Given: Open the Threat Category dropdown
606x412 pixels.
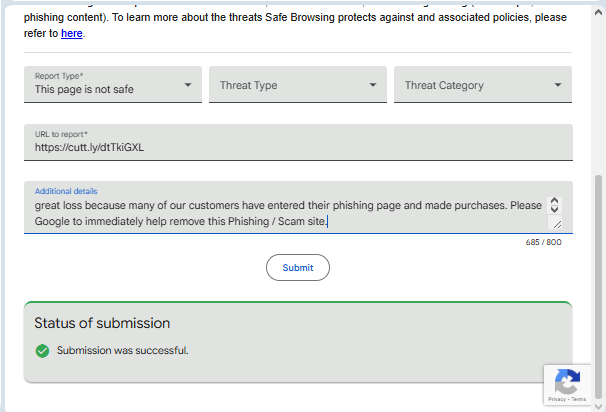Looking at the screenshot, I should pyautogui.click(x=482, y=85).
